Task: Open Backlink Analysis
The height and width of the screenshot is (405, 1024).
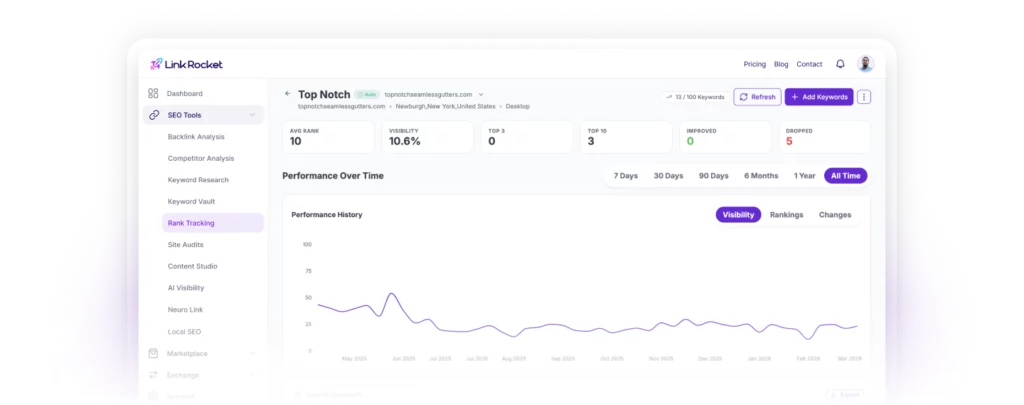Action: click(x=196, y=137)
